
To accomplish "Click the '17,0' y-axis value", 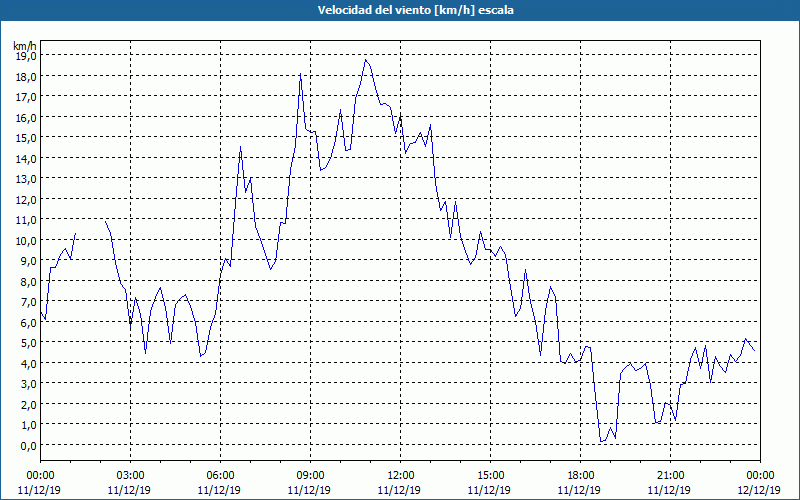I will pos(26,97).
